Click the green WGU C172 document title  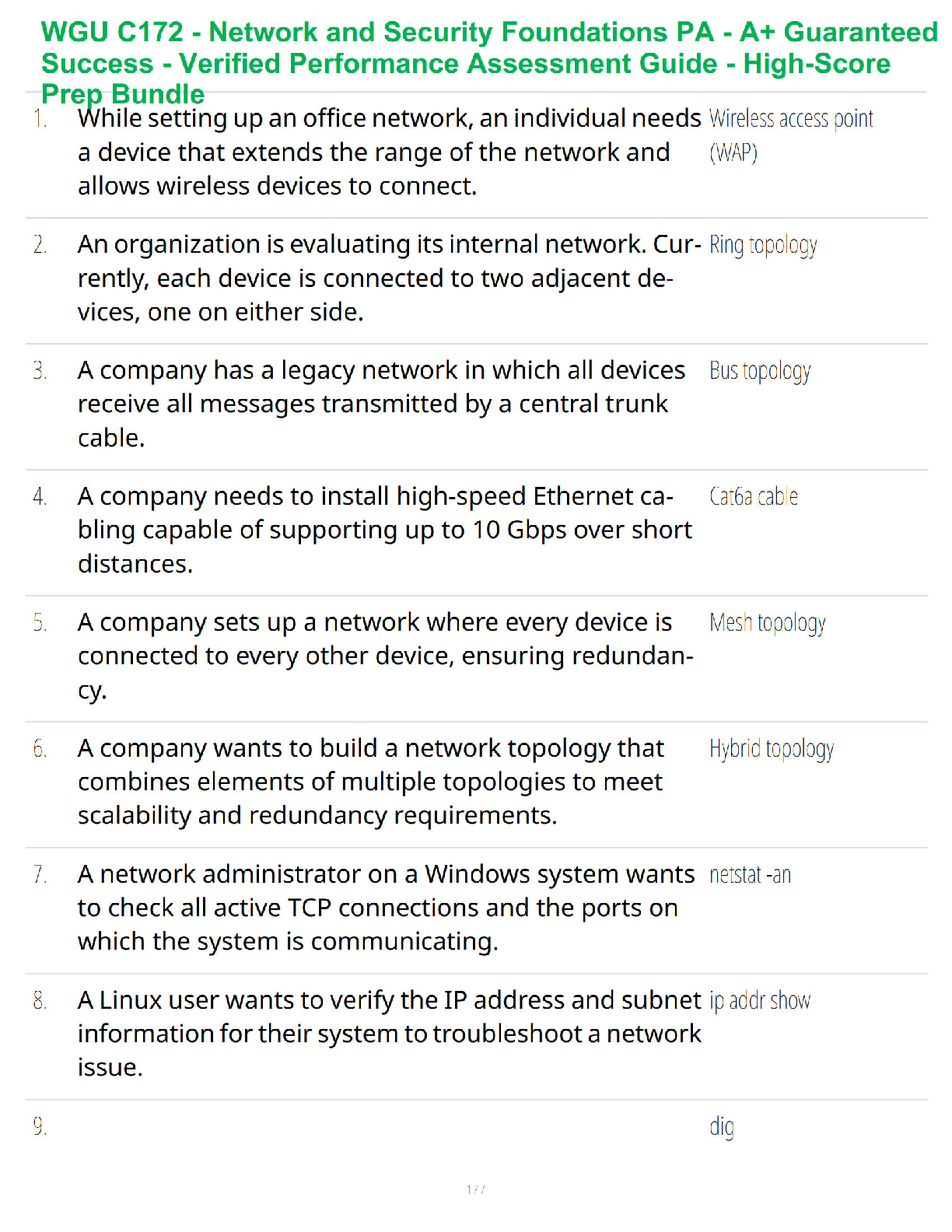coord(488,63)
